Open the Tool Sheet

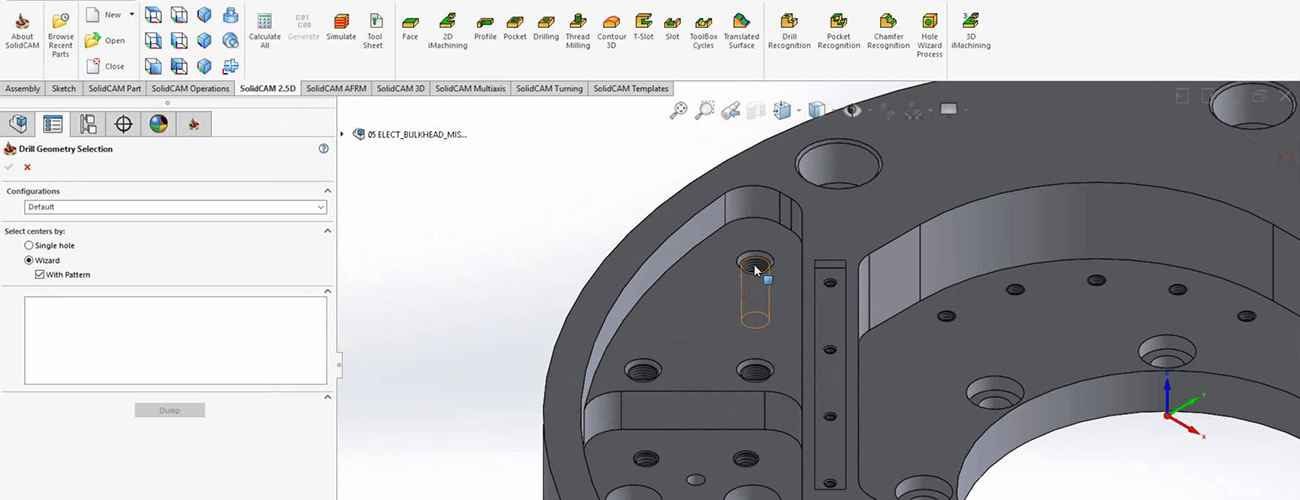click(373, 31)
